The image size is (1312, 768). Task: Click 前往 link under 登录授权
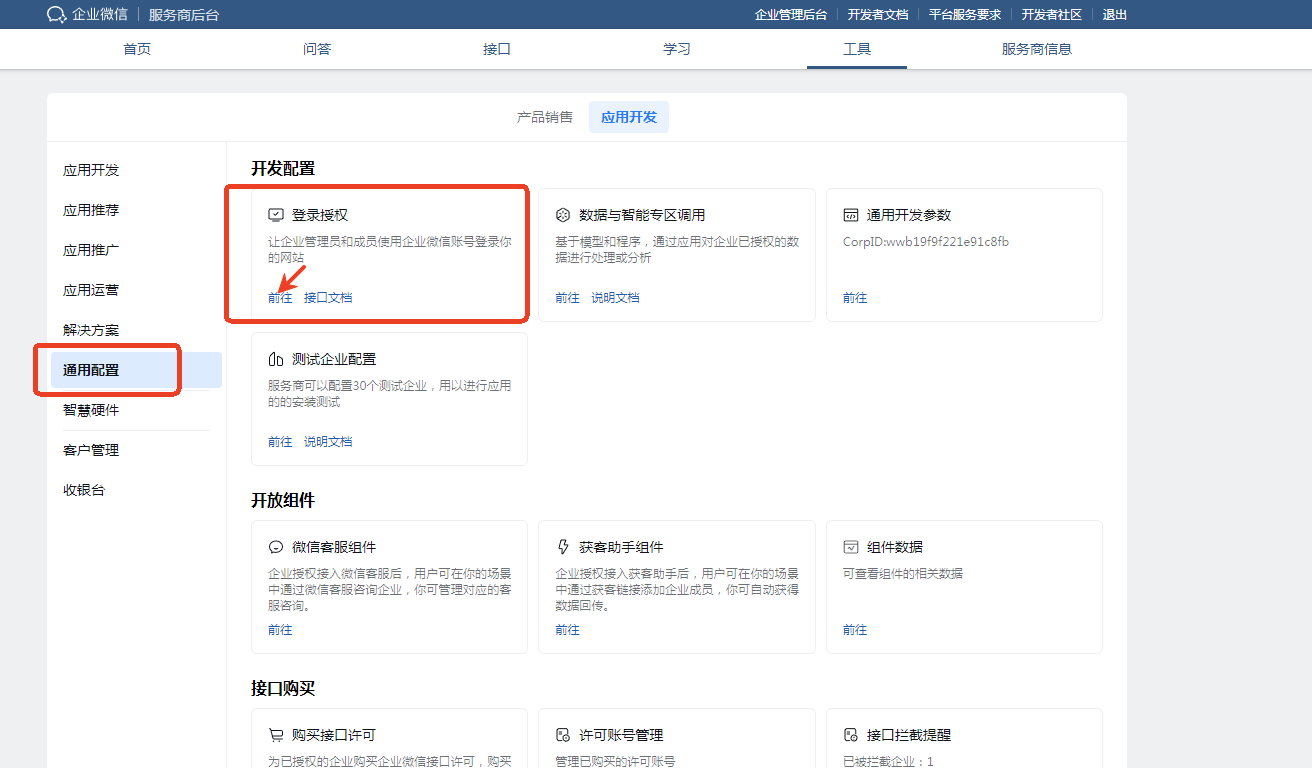coord(280,298)
